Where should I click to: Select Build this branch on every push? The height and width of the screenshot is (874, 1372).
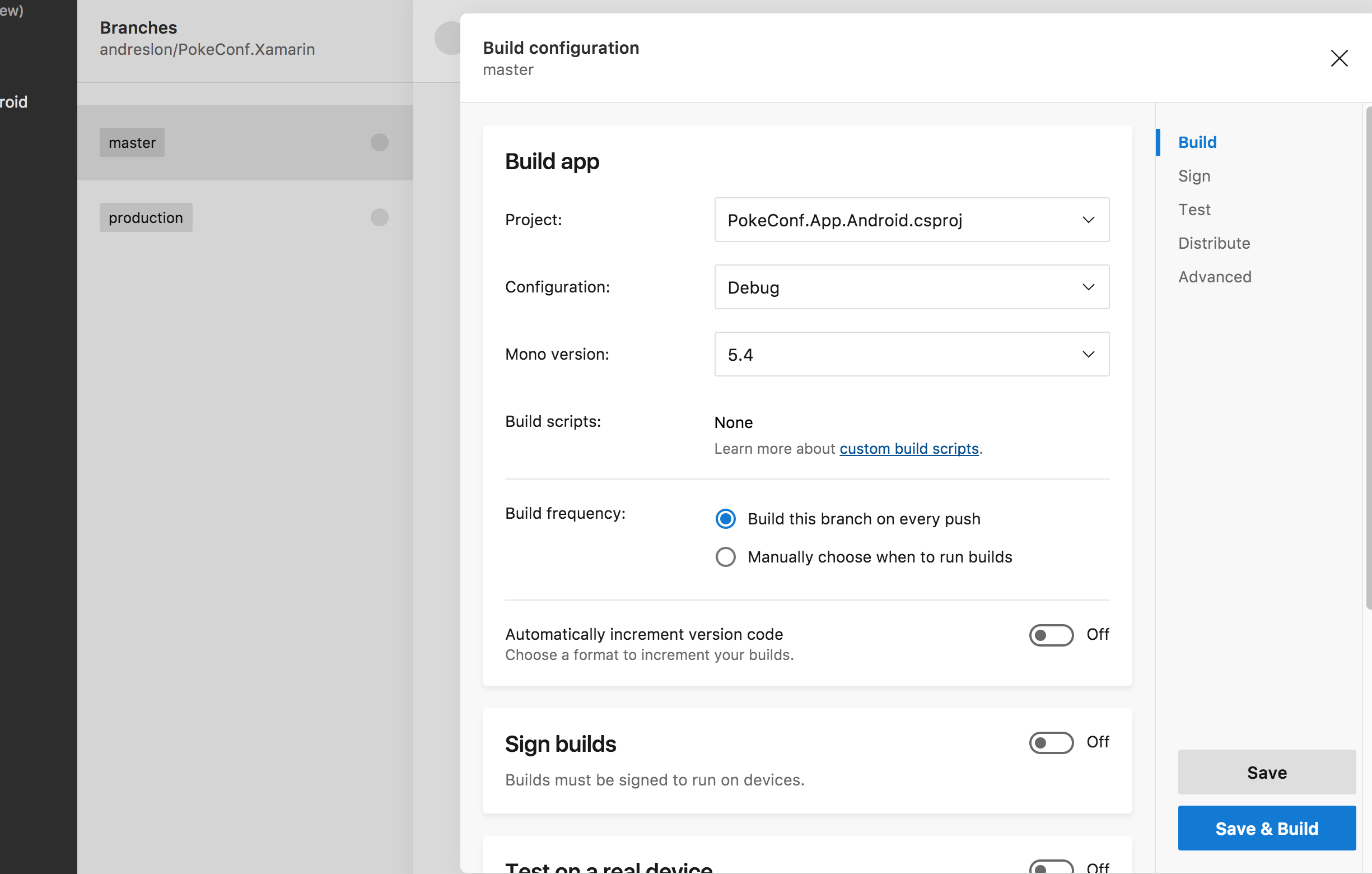click(x=725, y=519)
